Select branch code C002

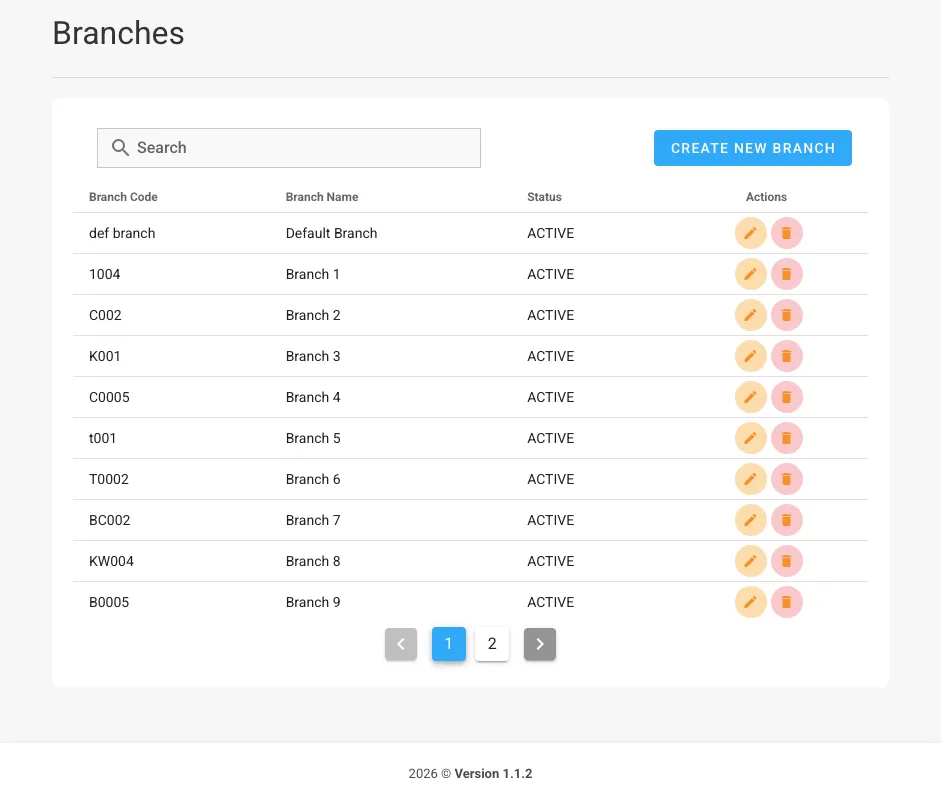pos(105,315)
